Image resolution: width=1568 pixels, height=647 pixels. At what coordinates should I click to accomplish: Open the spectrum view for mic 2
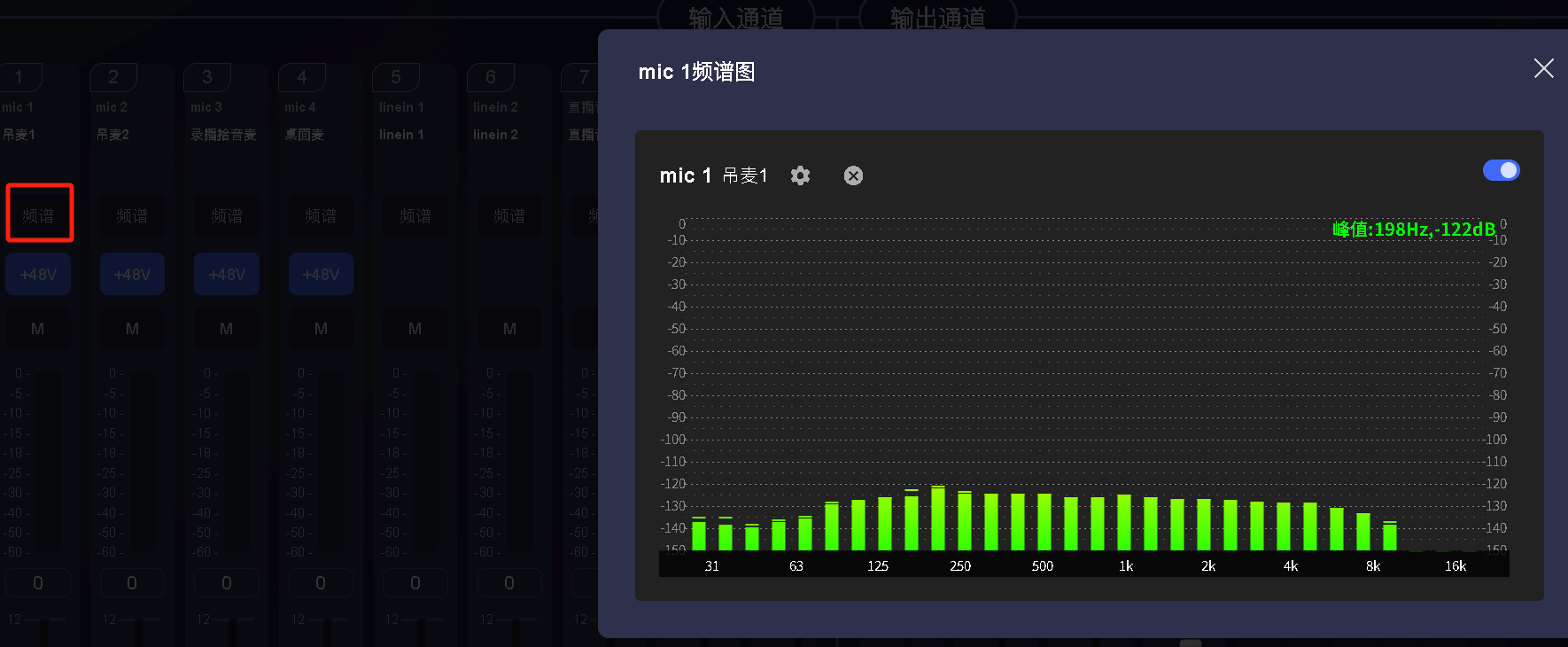132,215
